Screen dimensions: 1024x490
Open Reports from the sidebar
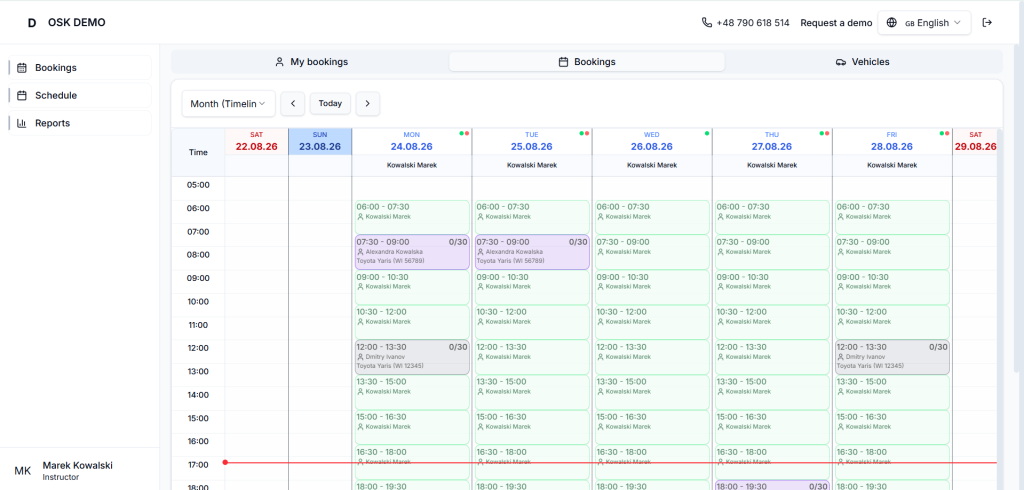click(x=80, y=123)
